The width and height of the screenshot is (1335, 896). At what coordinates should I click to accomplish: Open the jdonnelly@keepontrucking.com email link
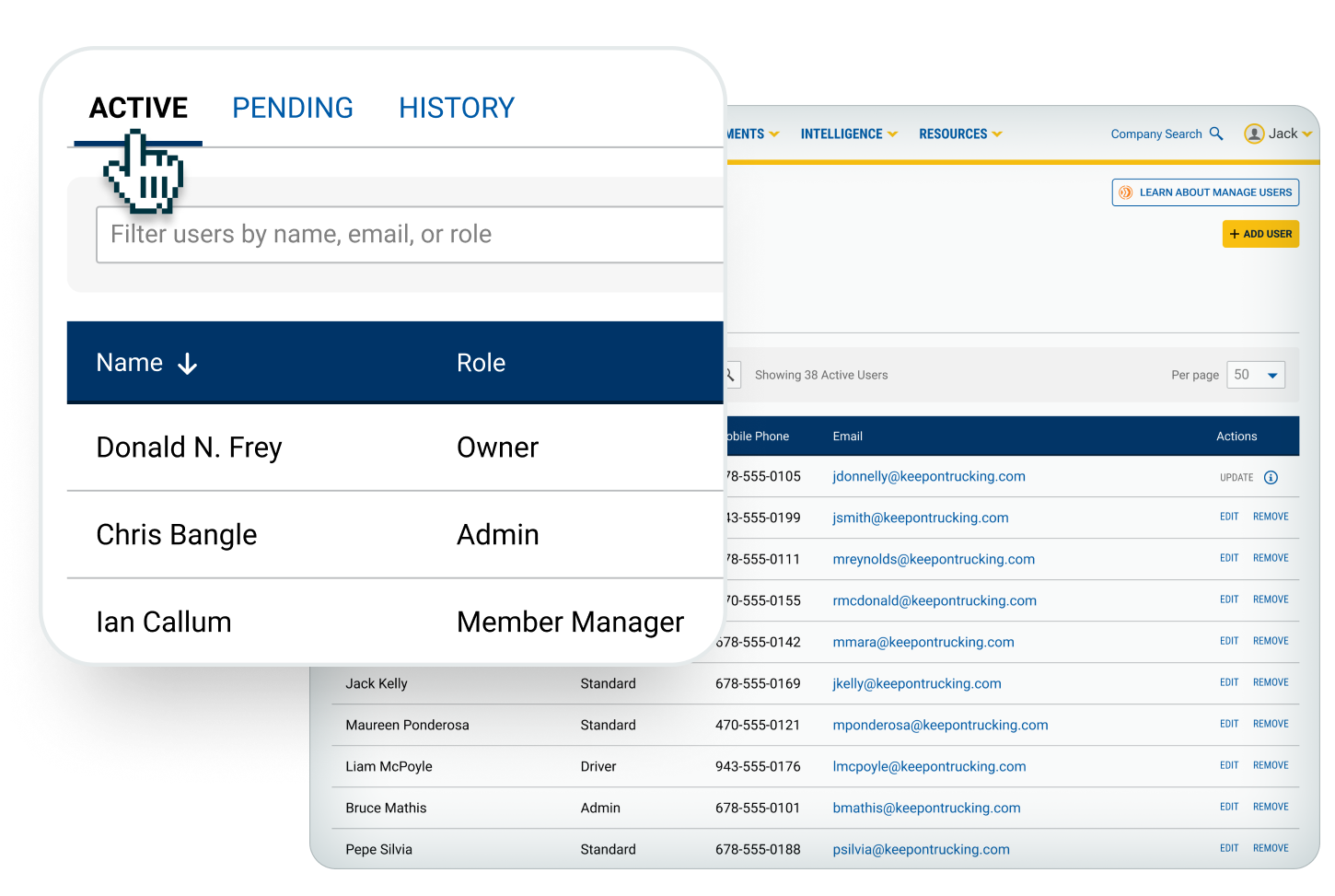coord(928,476)
